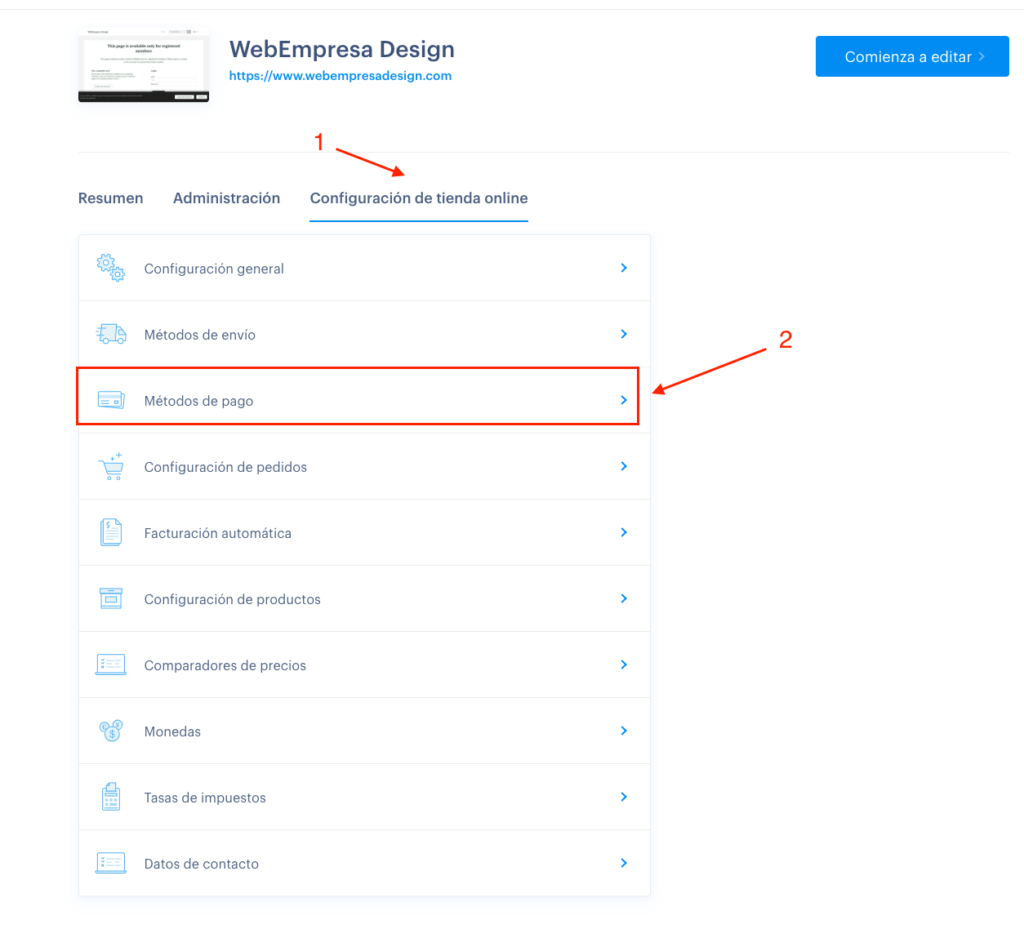Switch to the Administración tab
The width and height of the screenshot is (1024, 938).
pyautogui.click(x=226, y=198)
